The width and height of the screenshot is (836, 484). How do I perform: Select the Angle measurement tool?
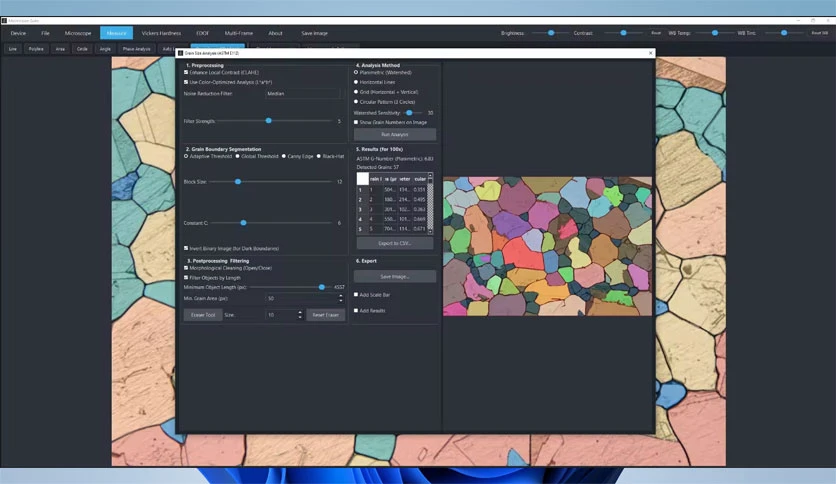coord(105,49)
